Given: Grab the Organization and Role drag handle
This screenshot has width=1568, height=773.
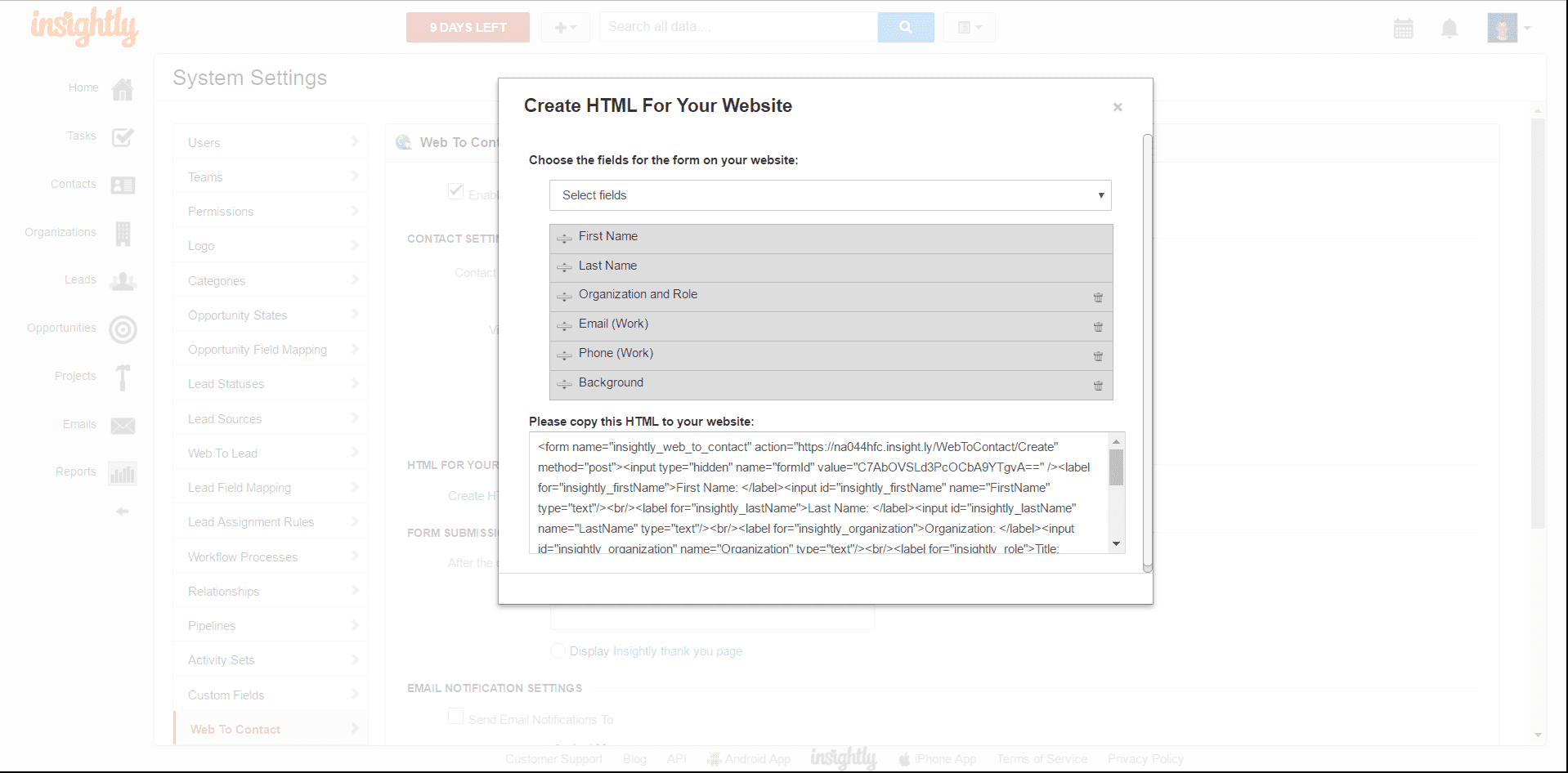Looking at the screenshot, I should click(564, 296).
